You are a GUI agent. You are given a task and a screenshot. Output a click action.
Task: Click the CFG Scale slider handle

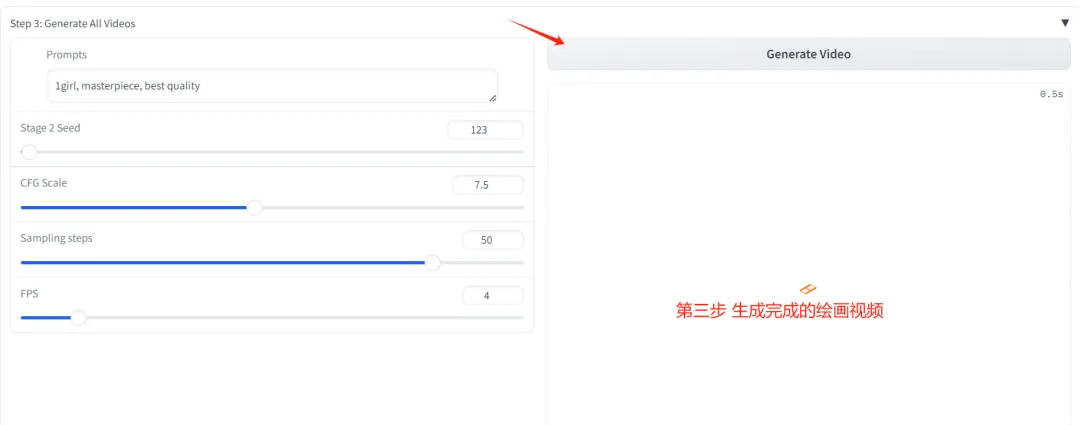click(x=254, y=208)
